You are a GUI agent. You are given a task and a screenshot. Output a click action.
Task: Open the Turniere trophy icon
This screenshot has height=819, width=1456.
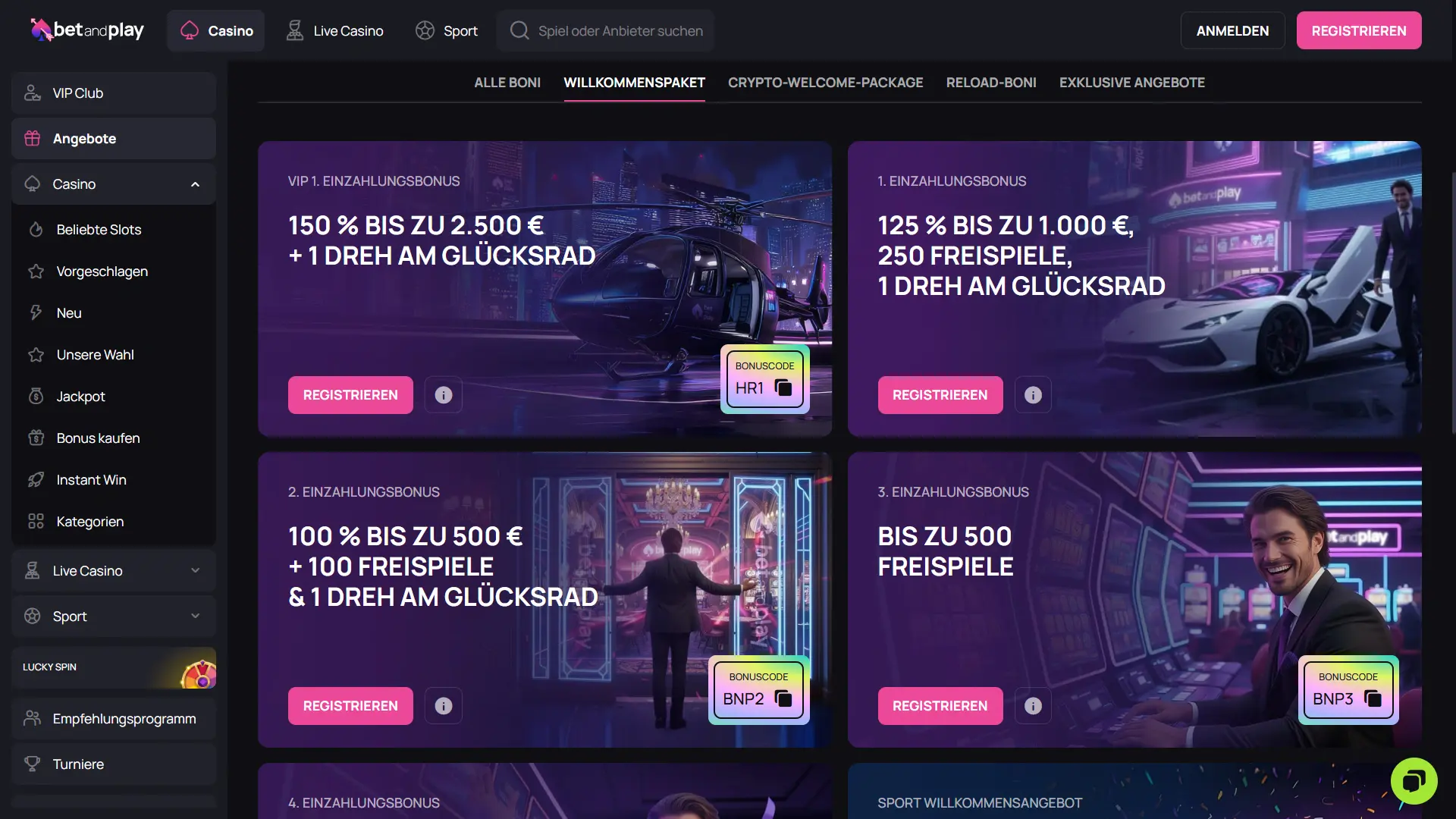pos(33,764)
